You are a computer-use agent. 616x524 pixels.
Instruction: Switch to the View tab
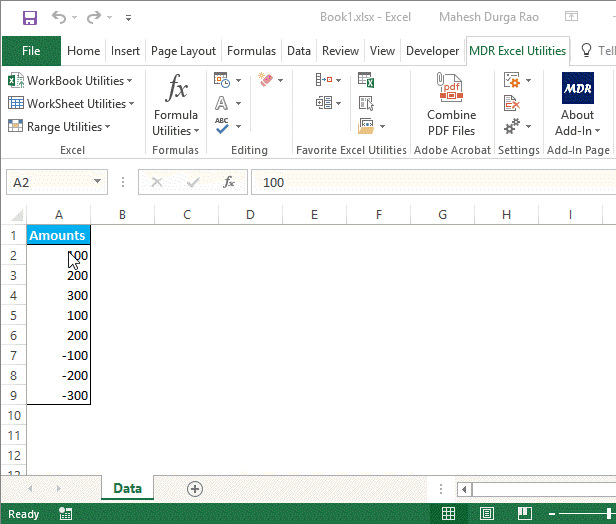(x=382, y=51)
